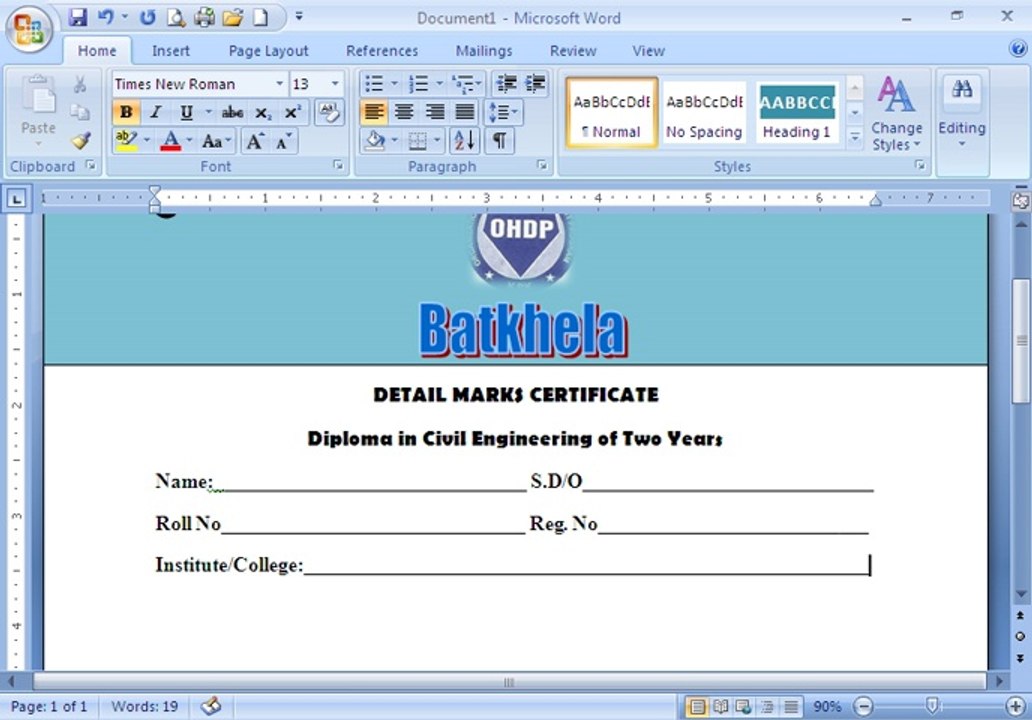Apply the No Spacing style
1032x720 pixels.
(x=704, y=113)
